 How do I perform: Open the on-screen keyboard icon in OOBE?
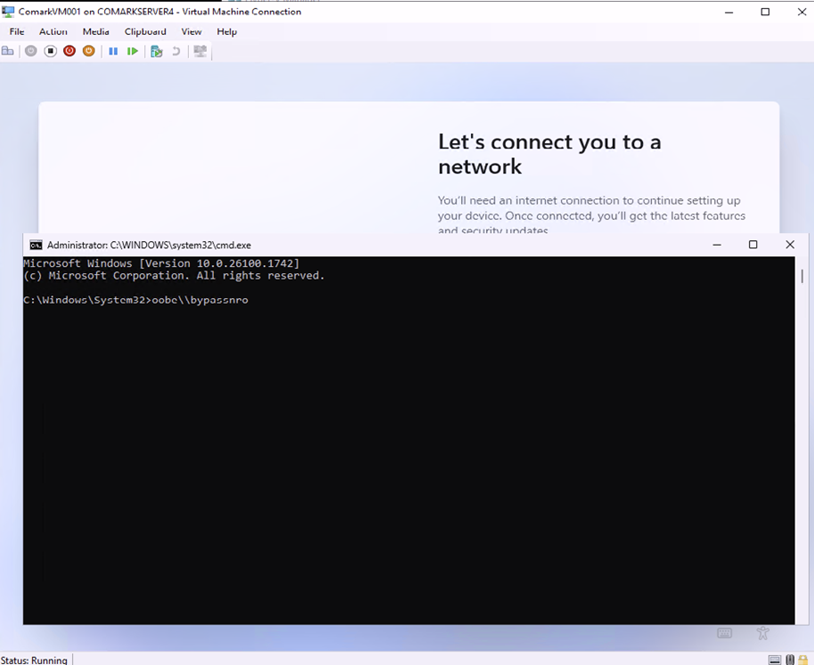point(725,633)
